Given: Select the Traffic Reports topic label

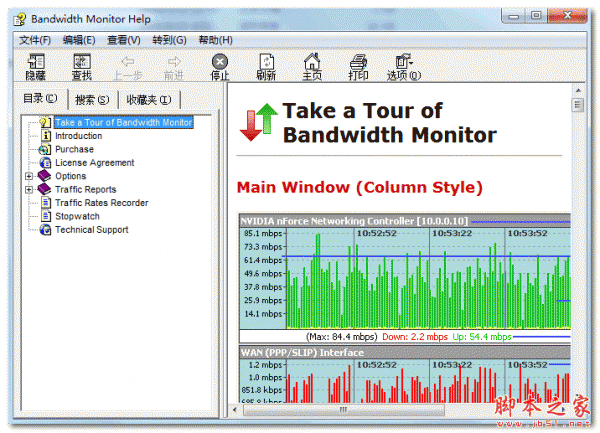Looking at the screenshot, I should coord(85,189).
